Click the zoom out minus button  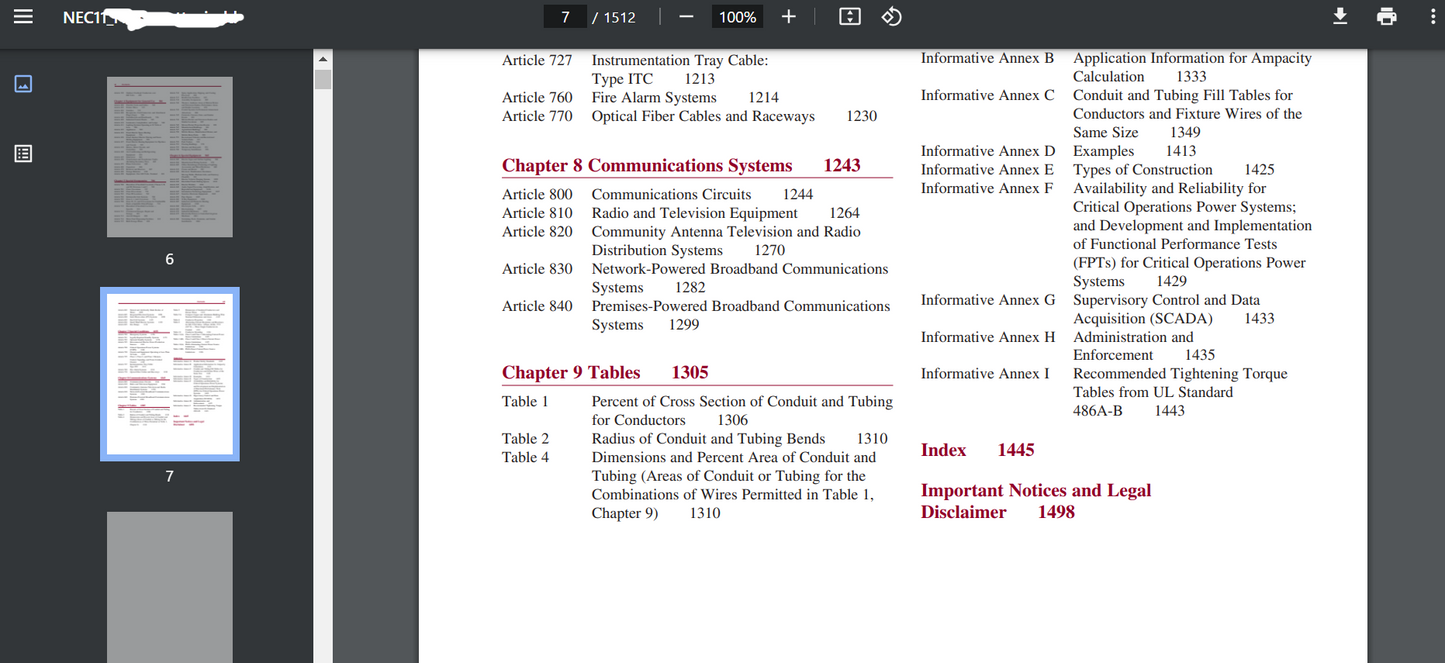click(x=686, y=17)
